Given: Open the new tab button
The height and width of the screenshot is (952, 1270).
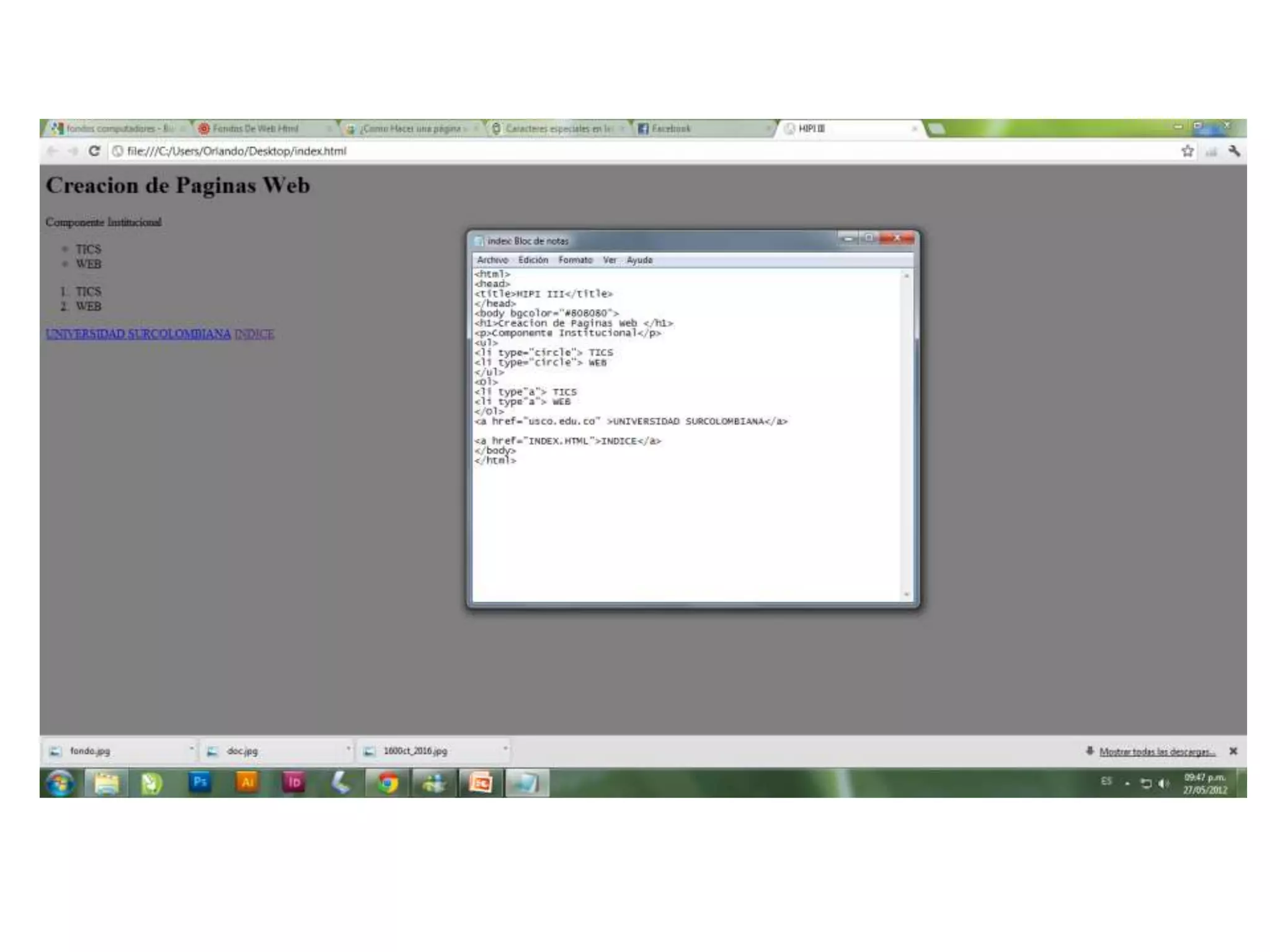Looking at the screenshot, I should pos(937,129).
